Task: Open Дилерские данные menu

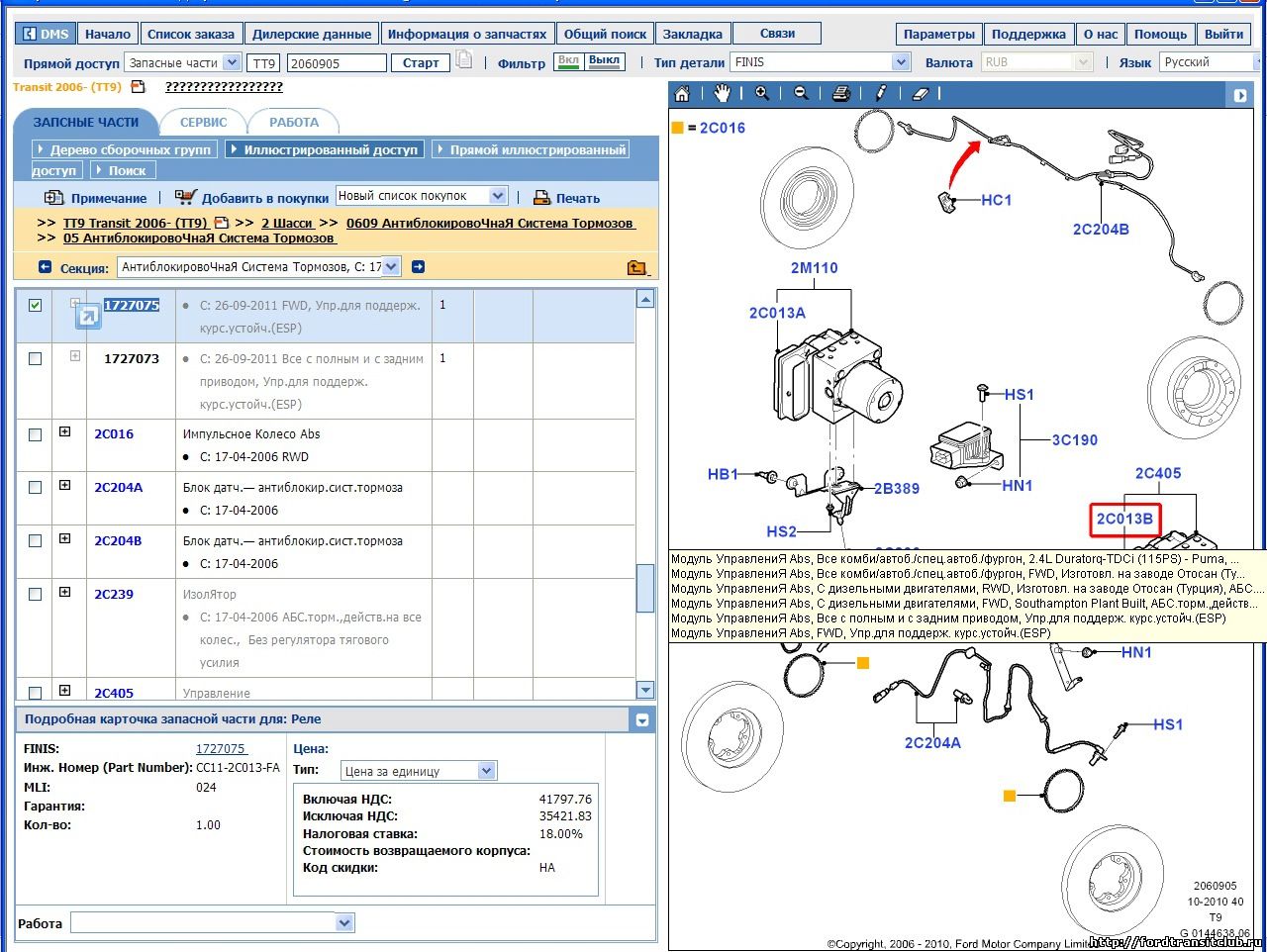Action: pyautogui.click(x=312, y=34)
